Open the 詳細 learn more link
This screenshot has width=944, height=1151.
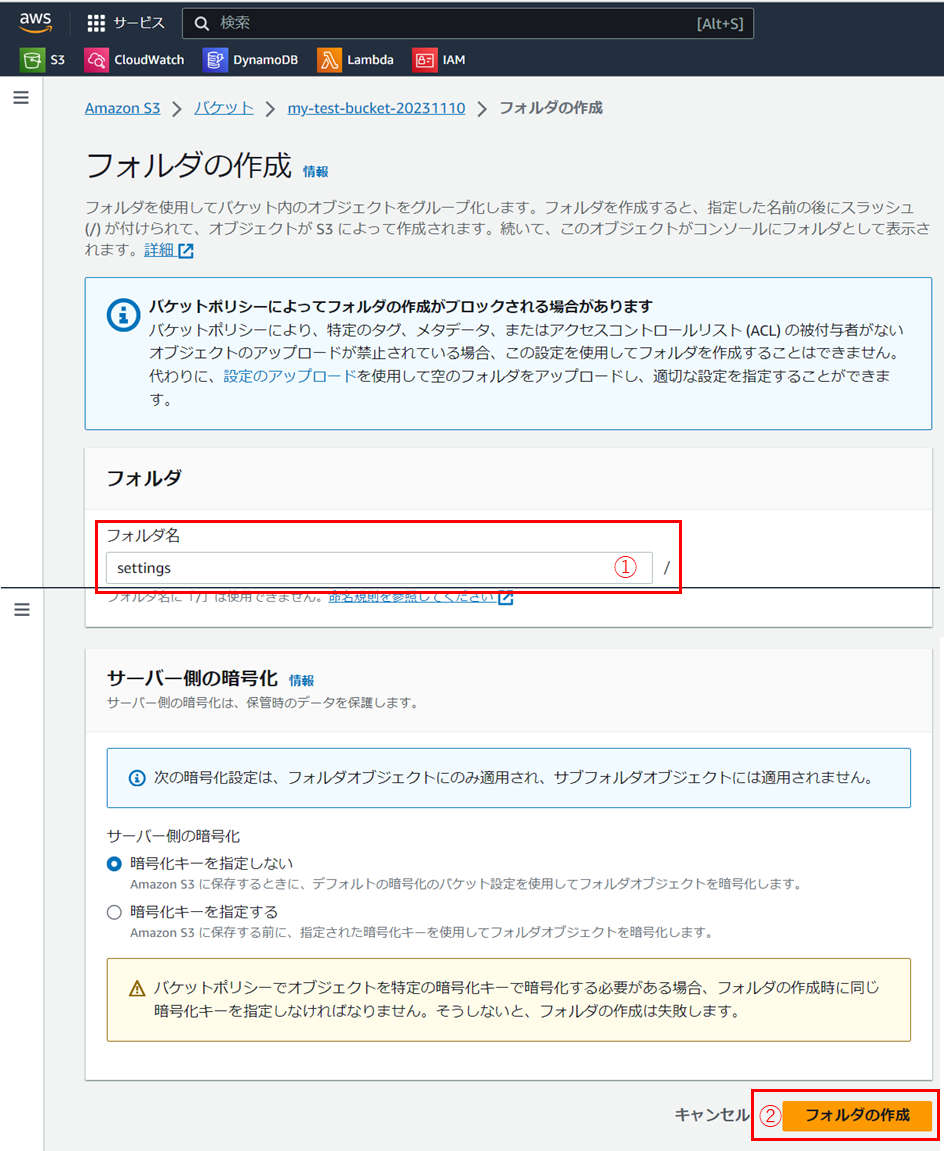point(159,250)
